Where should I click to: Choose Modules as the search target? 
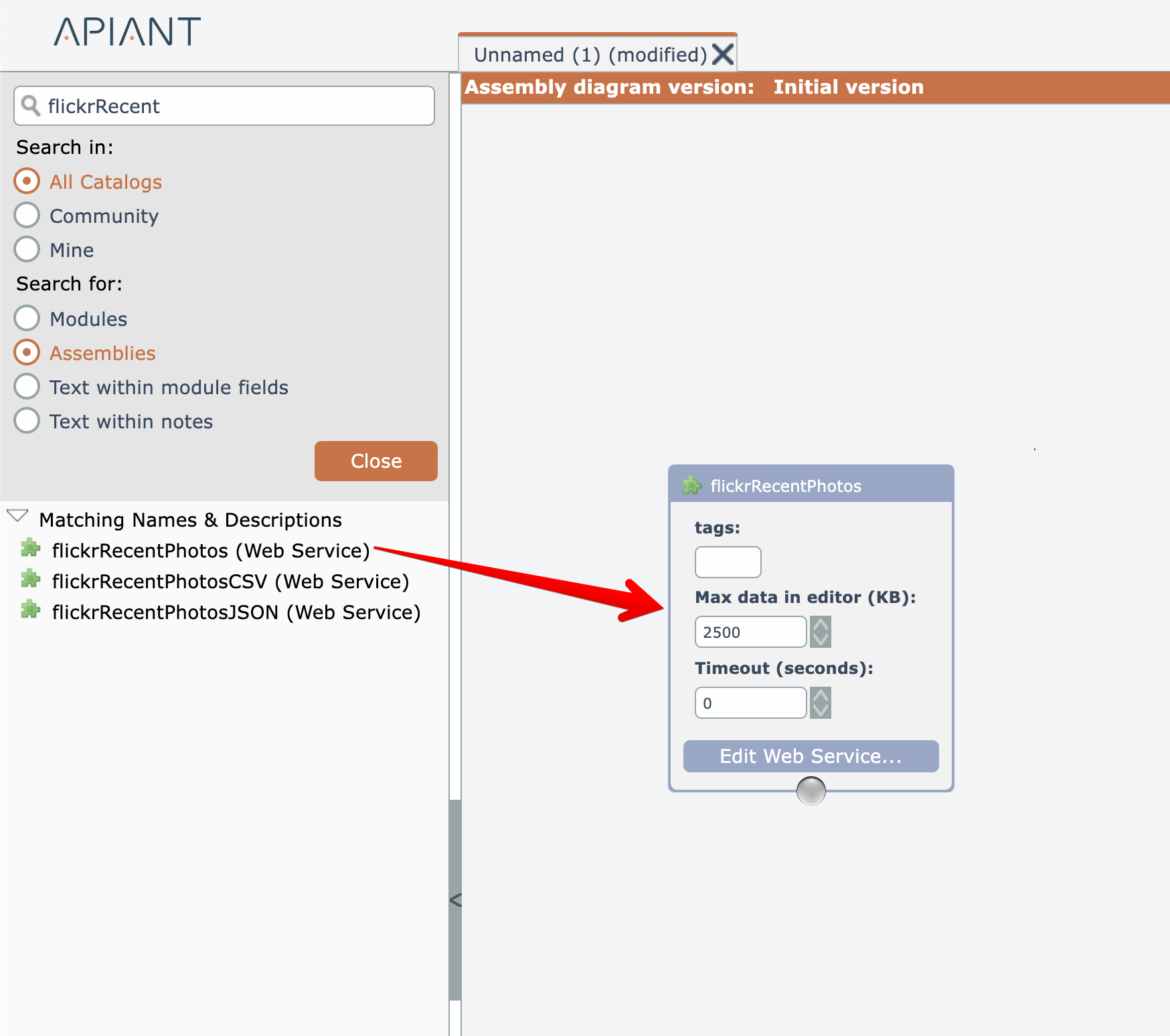pos(27,319)
